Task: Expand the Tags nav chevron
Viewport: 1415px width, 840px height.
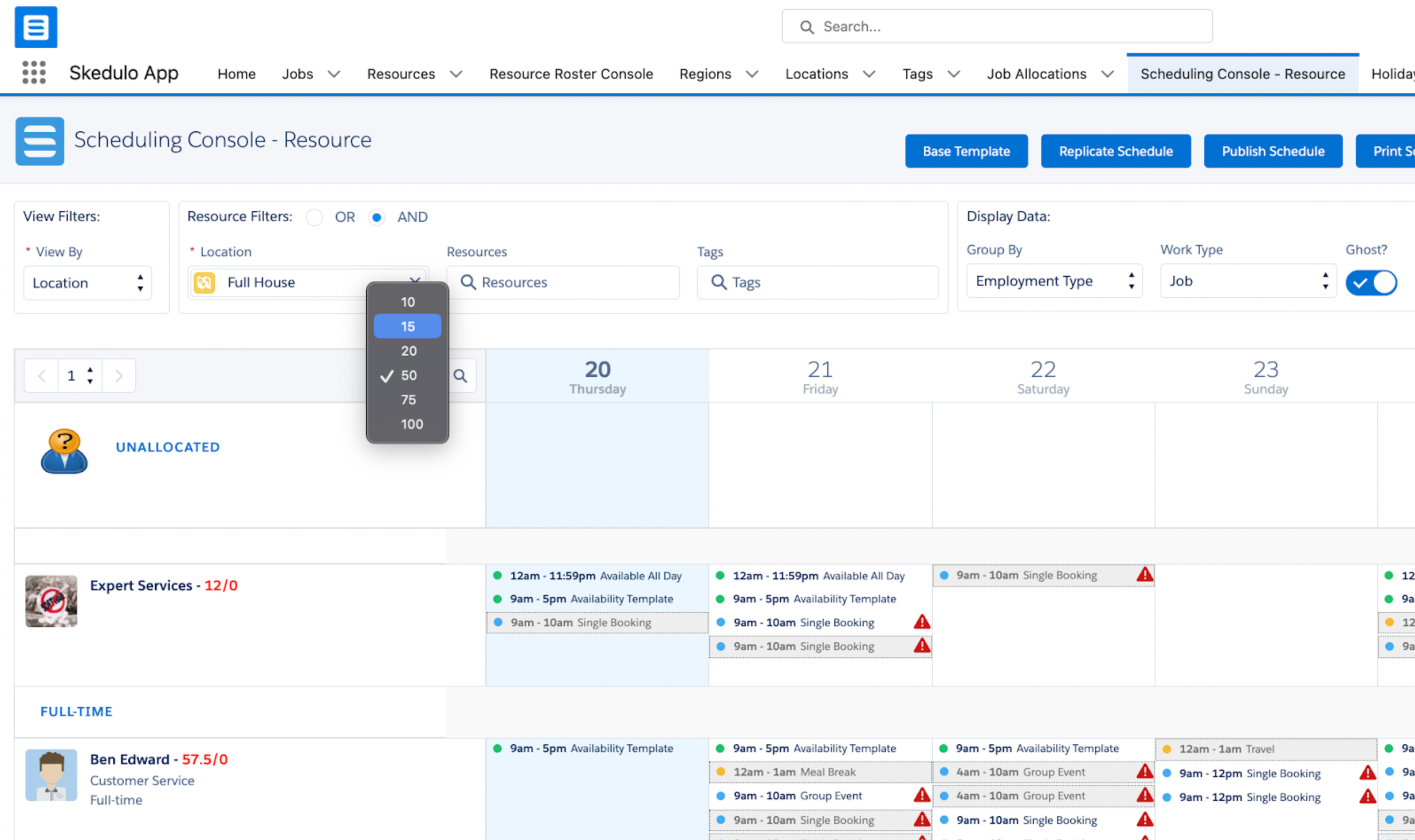Action: coord(954,74)
